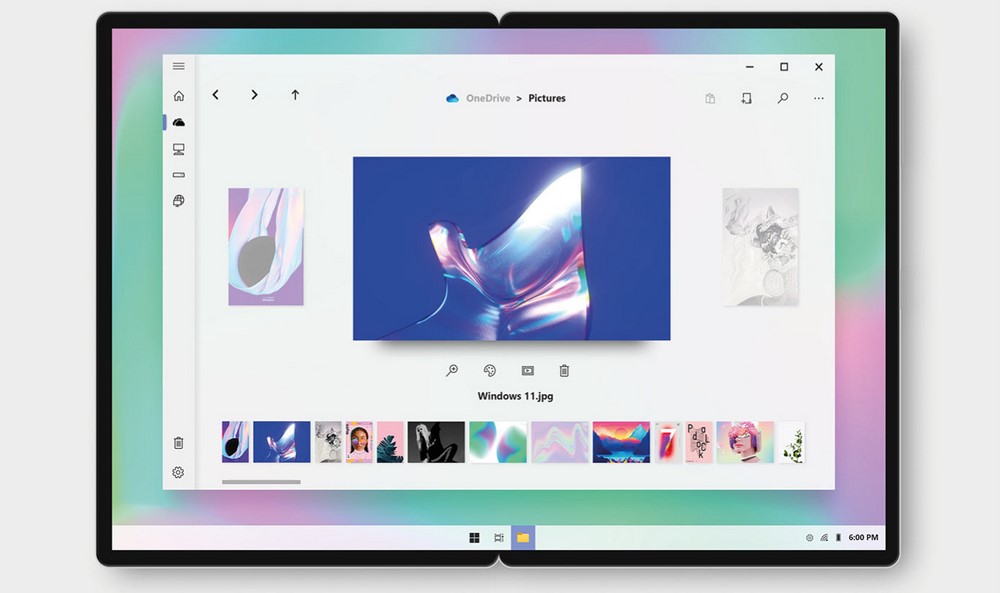Navigate forward with right arrow

[x=254, y=95]
